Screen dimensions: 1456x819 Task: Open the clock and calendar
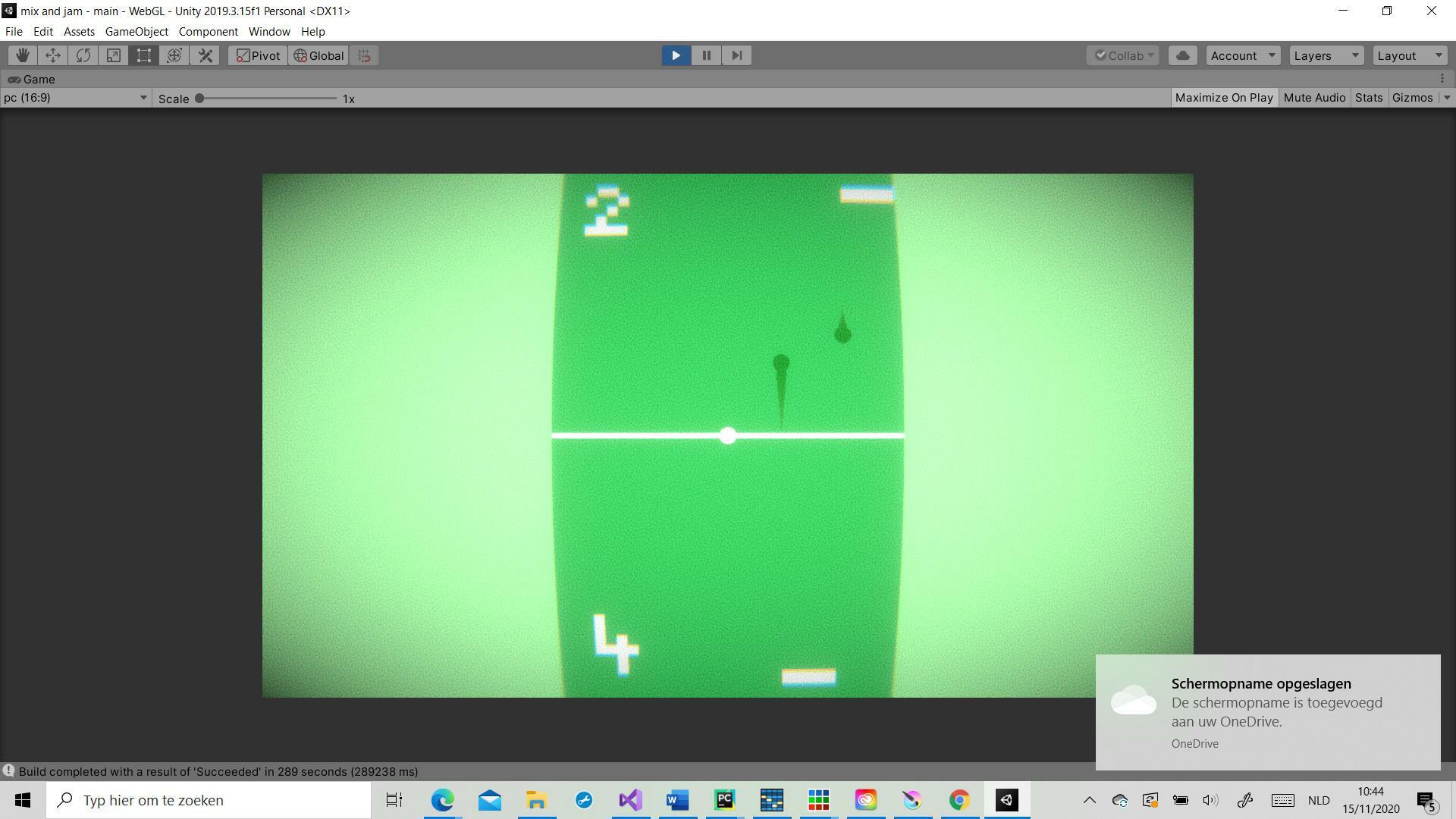coord(1370,800)
